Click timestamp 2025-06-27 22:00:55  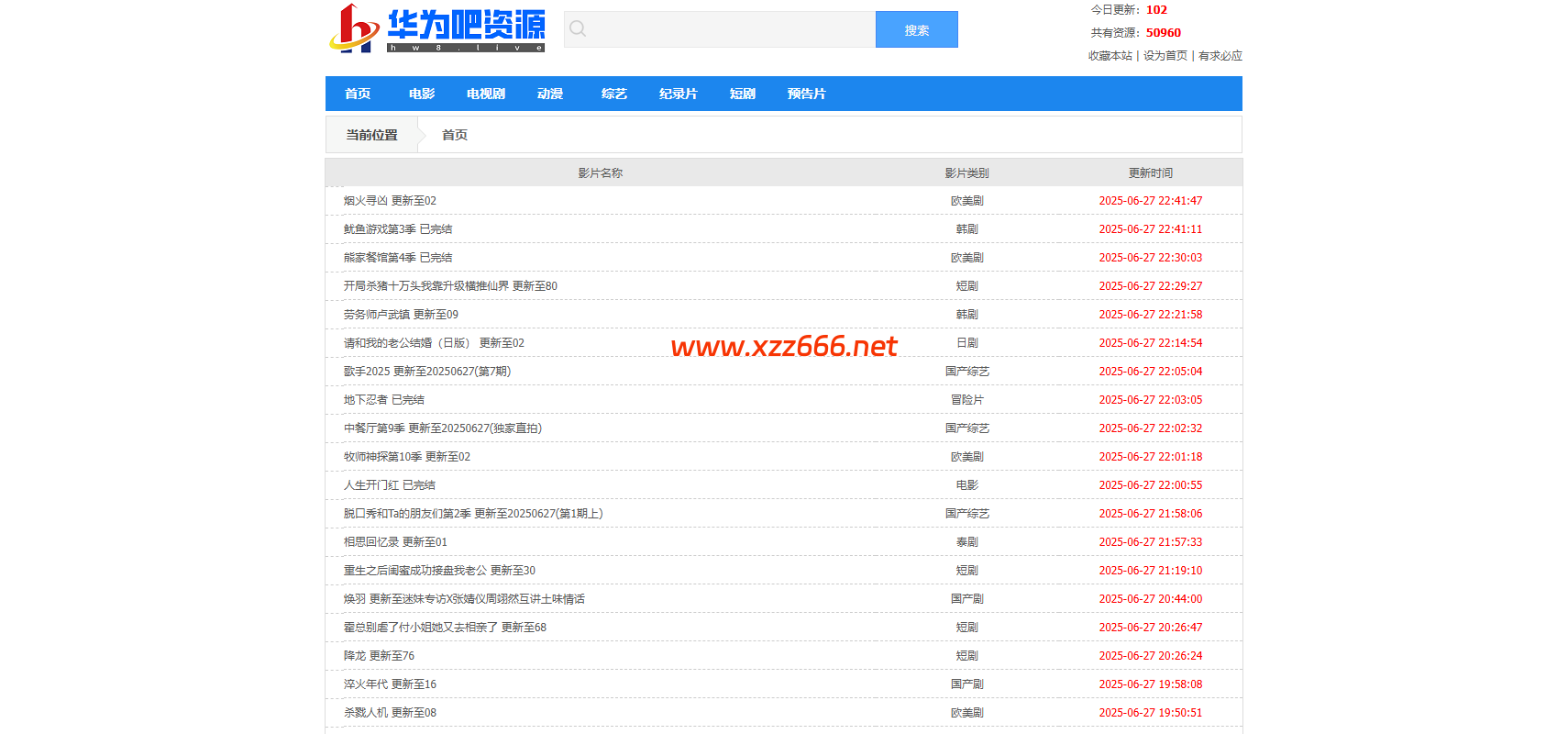(1151, 485)
